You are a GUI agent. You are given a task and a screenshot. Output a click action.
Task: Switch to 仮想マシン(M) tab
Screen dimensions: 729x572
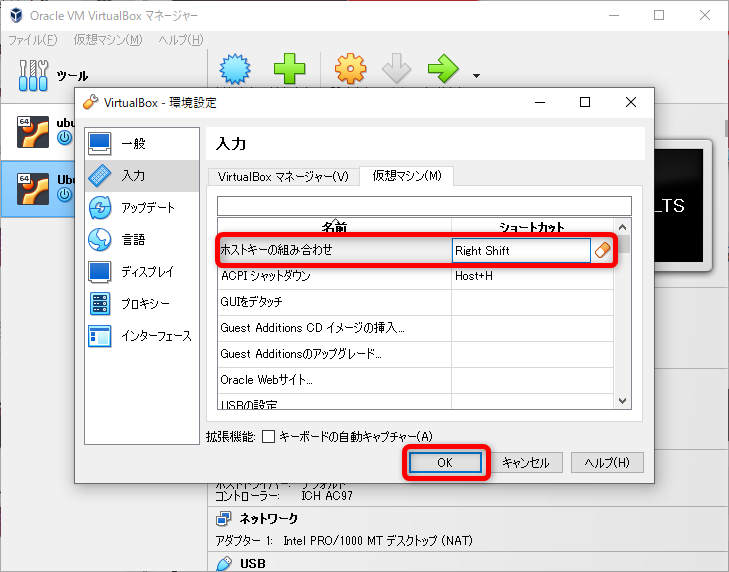click(x=407, y=176)
